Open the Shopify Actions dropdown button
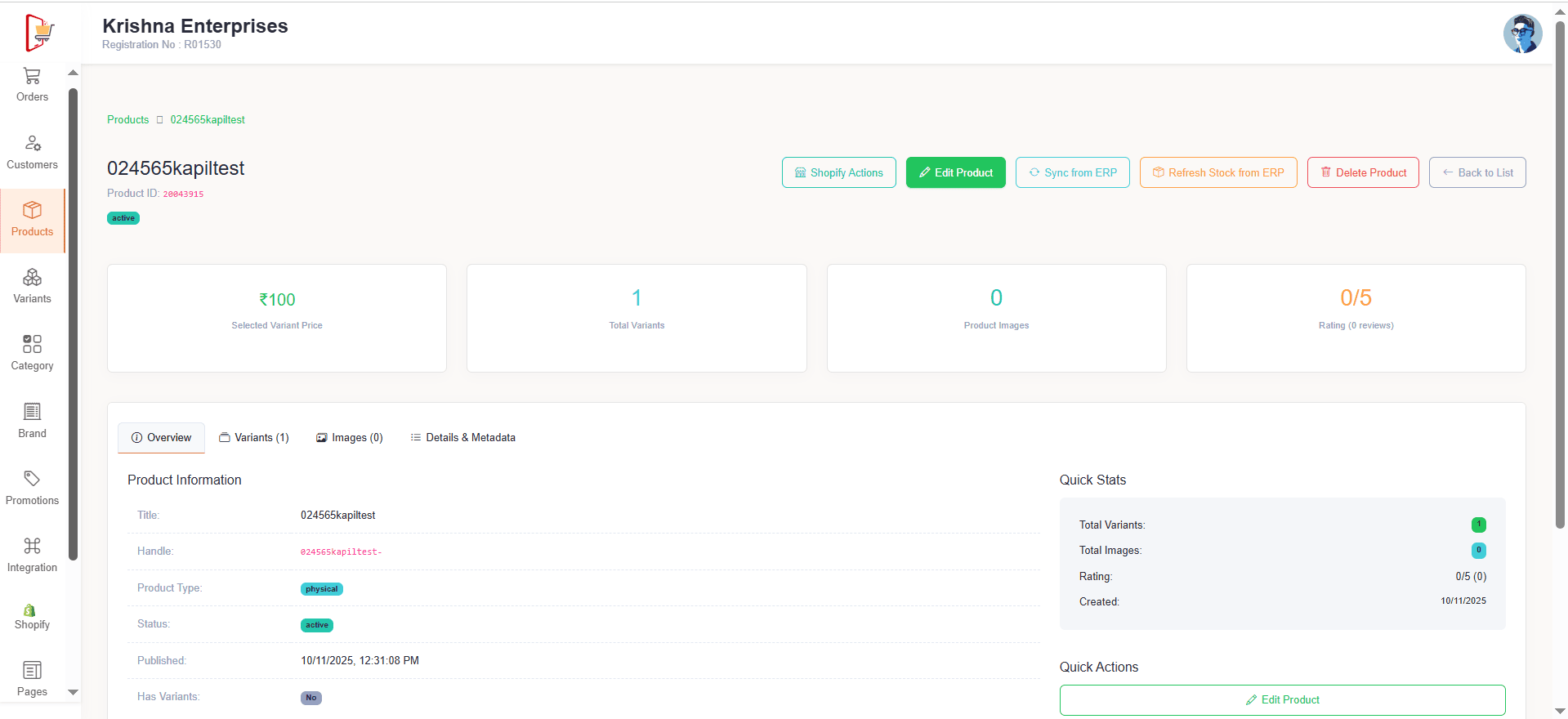This screenshot has width=1568, height=719. tap(838, 172)
